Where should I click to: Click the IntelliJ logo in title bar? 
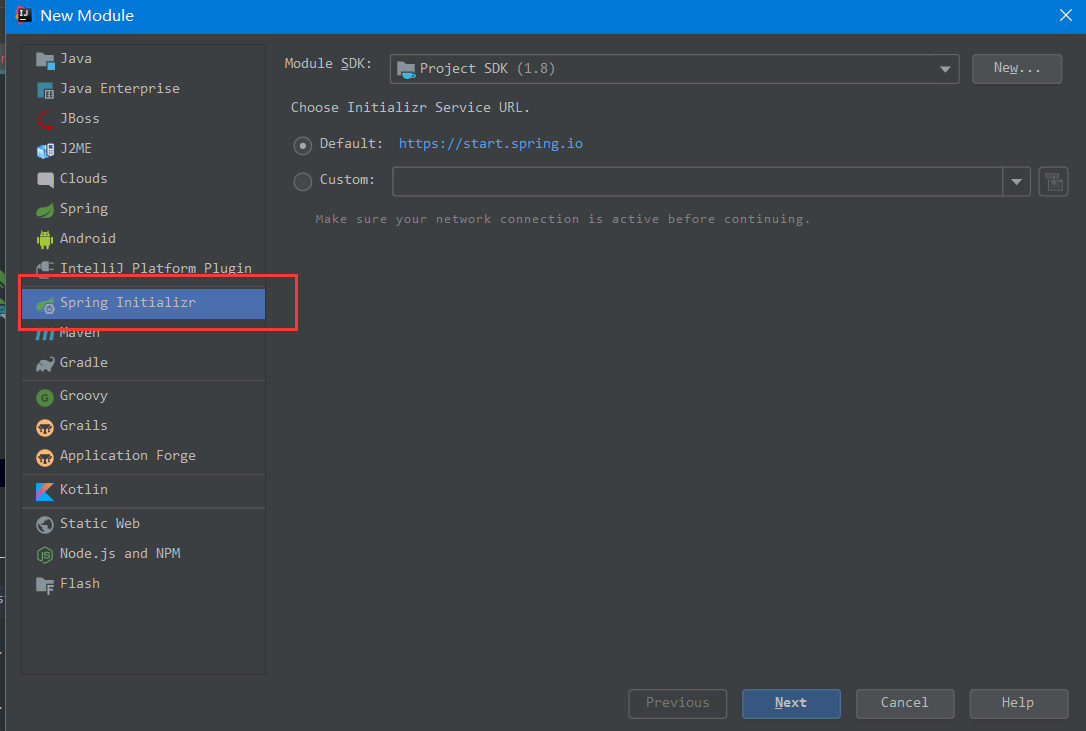coord(24,15)
